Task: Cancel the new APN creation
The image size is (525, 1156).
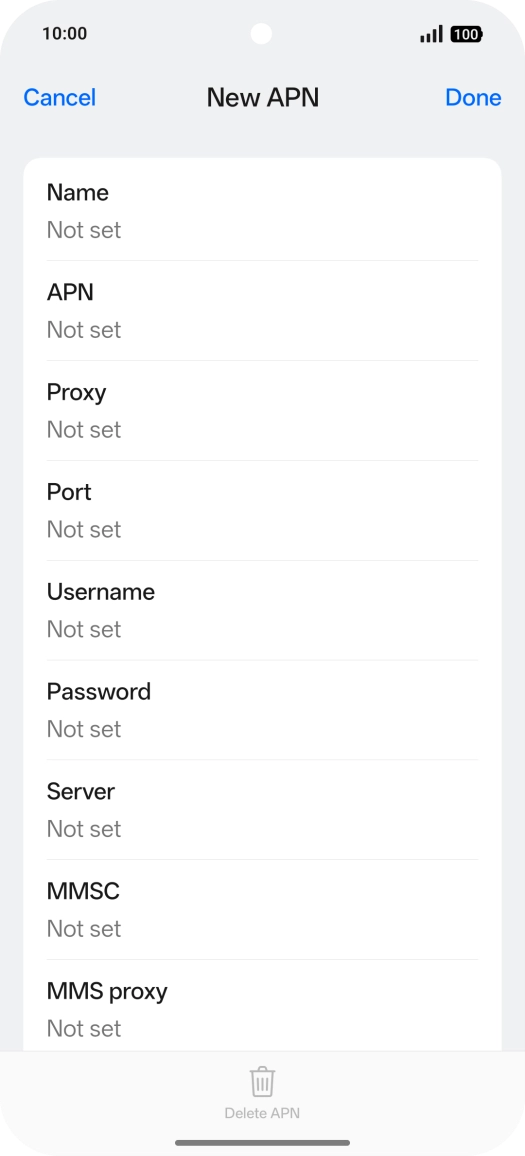Action: tap(60, 97)
